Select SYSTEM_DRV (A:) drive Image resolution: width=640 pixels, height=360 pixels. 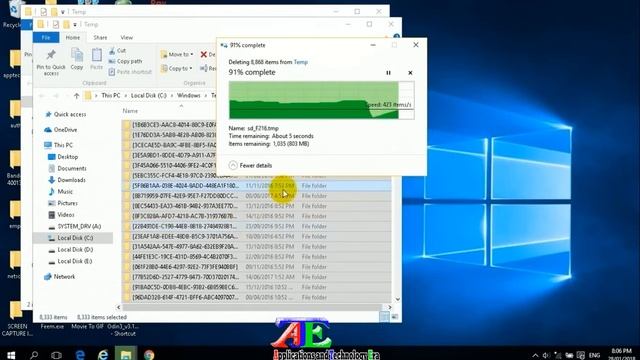click(75, 226)
